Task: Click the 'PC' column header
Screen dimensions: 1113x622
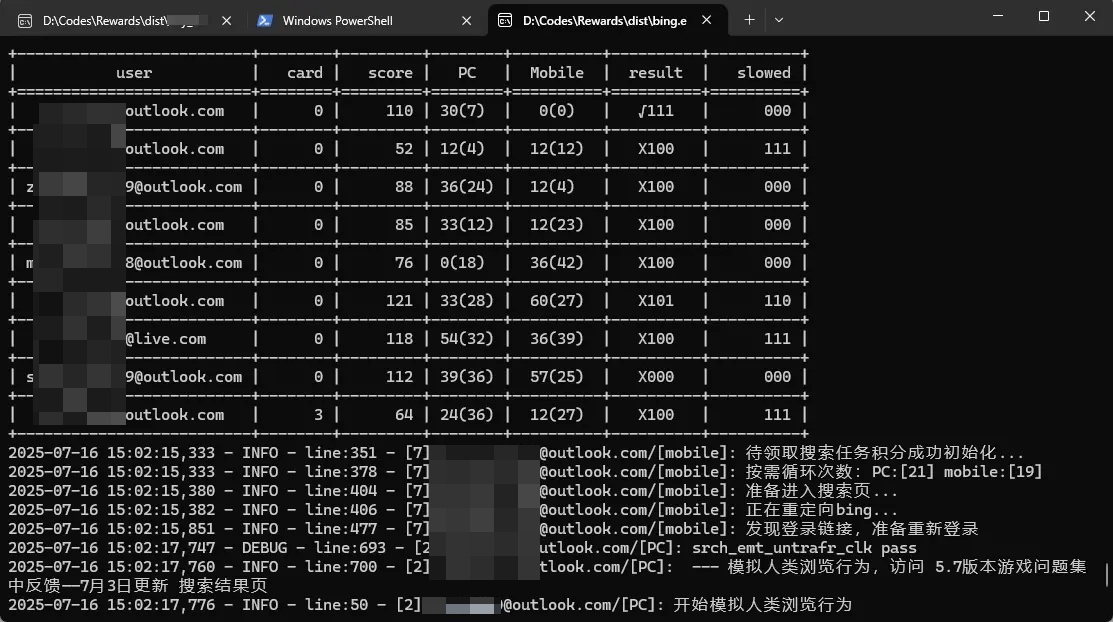Action: point(466,72)
